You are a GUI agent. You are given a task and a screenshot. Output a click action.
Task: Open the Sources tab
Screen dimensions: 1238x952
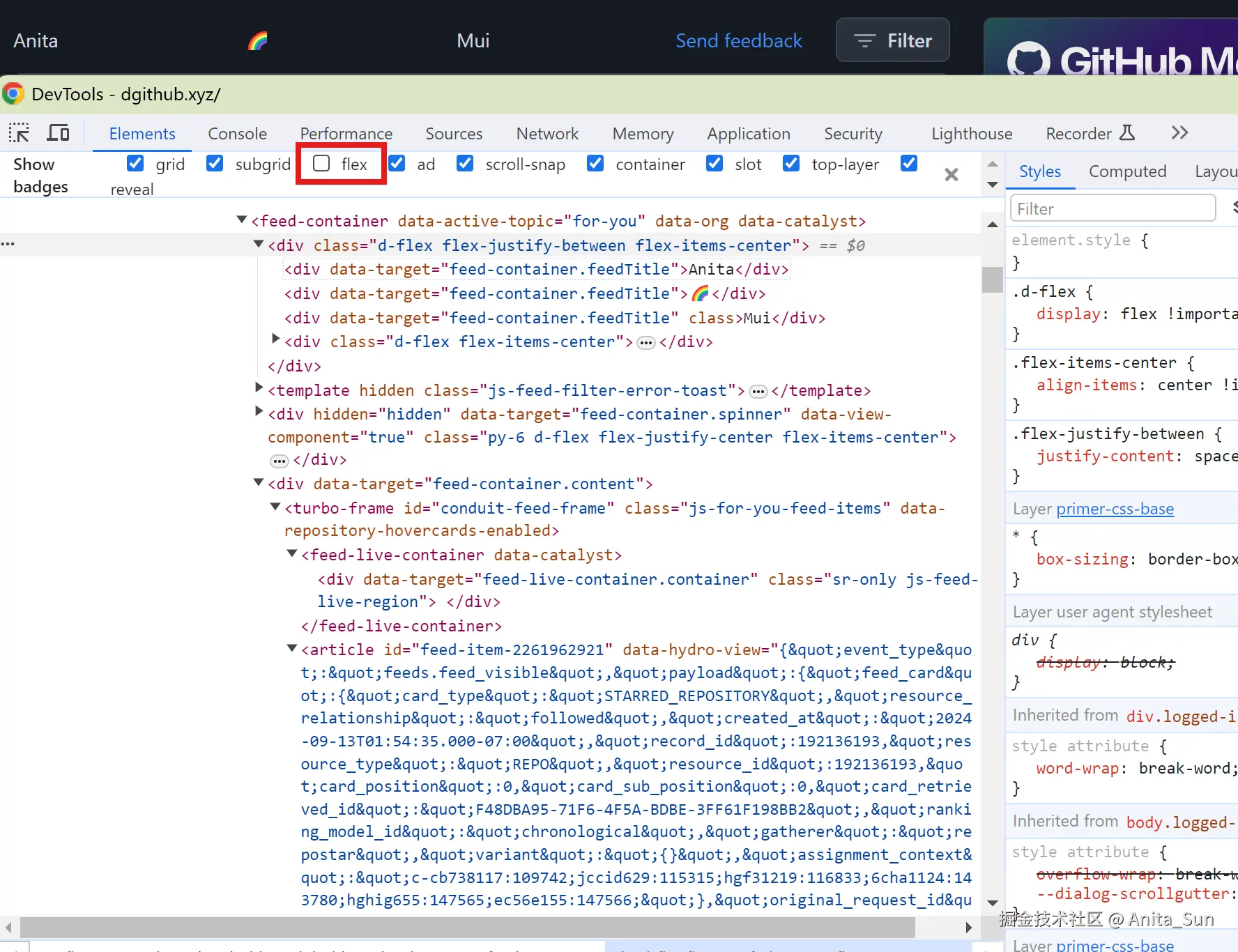coord(454,133)
